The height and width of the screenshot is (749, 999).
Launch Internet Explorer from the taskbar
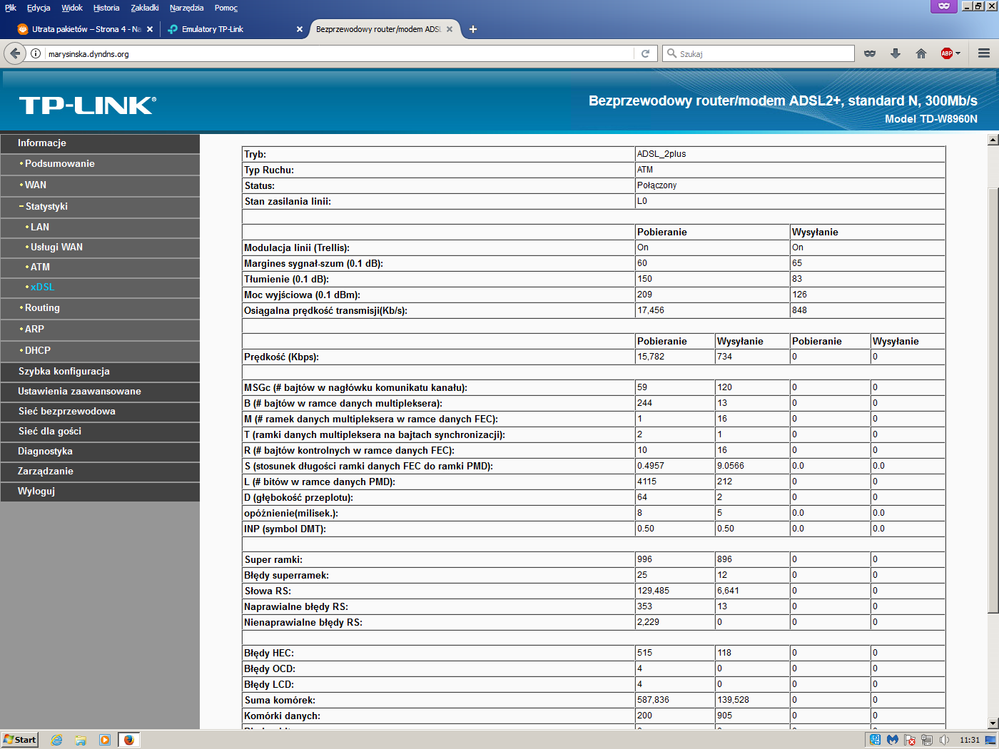click(56, 740)
